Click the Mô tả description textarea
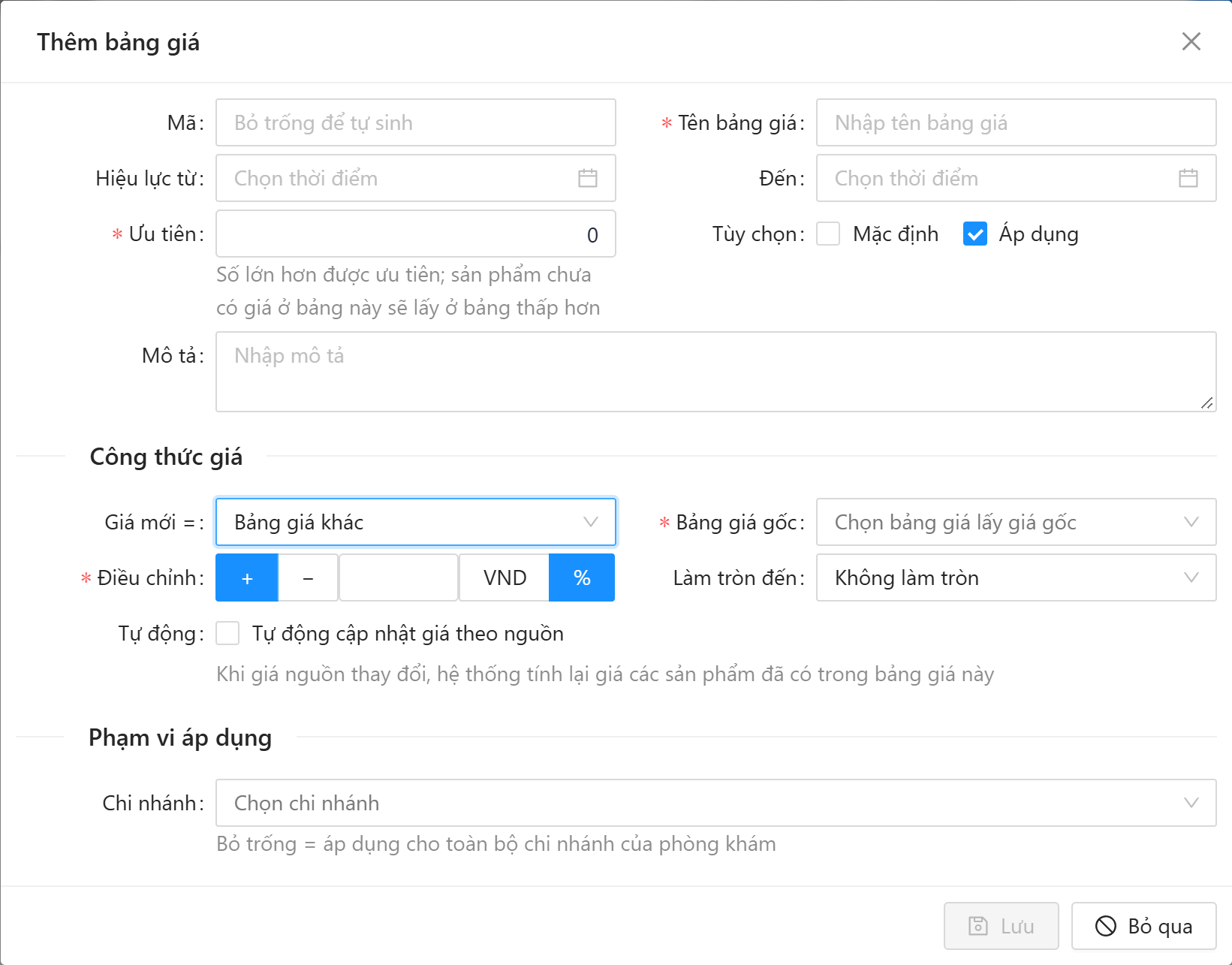This screenshot has width=1232, height=965. pos(716,372)
